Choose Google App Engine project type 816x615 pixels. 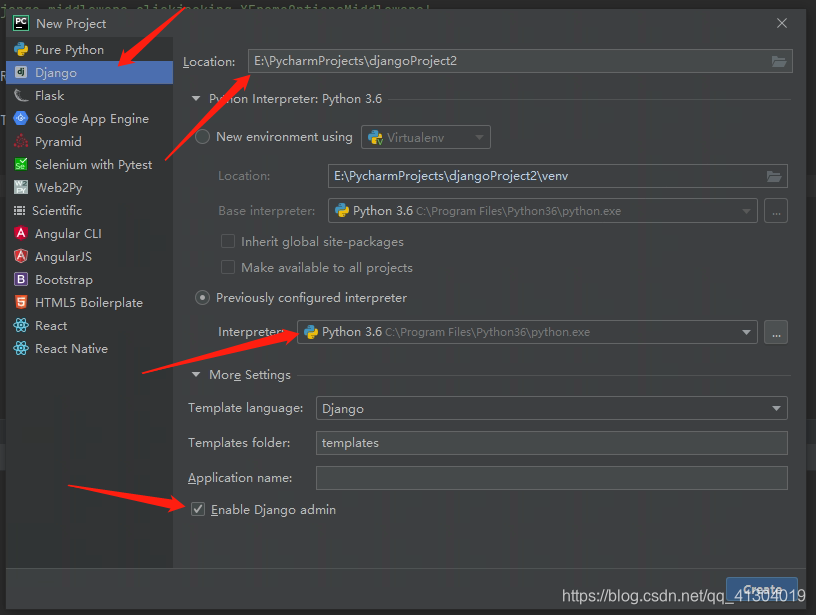[90, 119]
